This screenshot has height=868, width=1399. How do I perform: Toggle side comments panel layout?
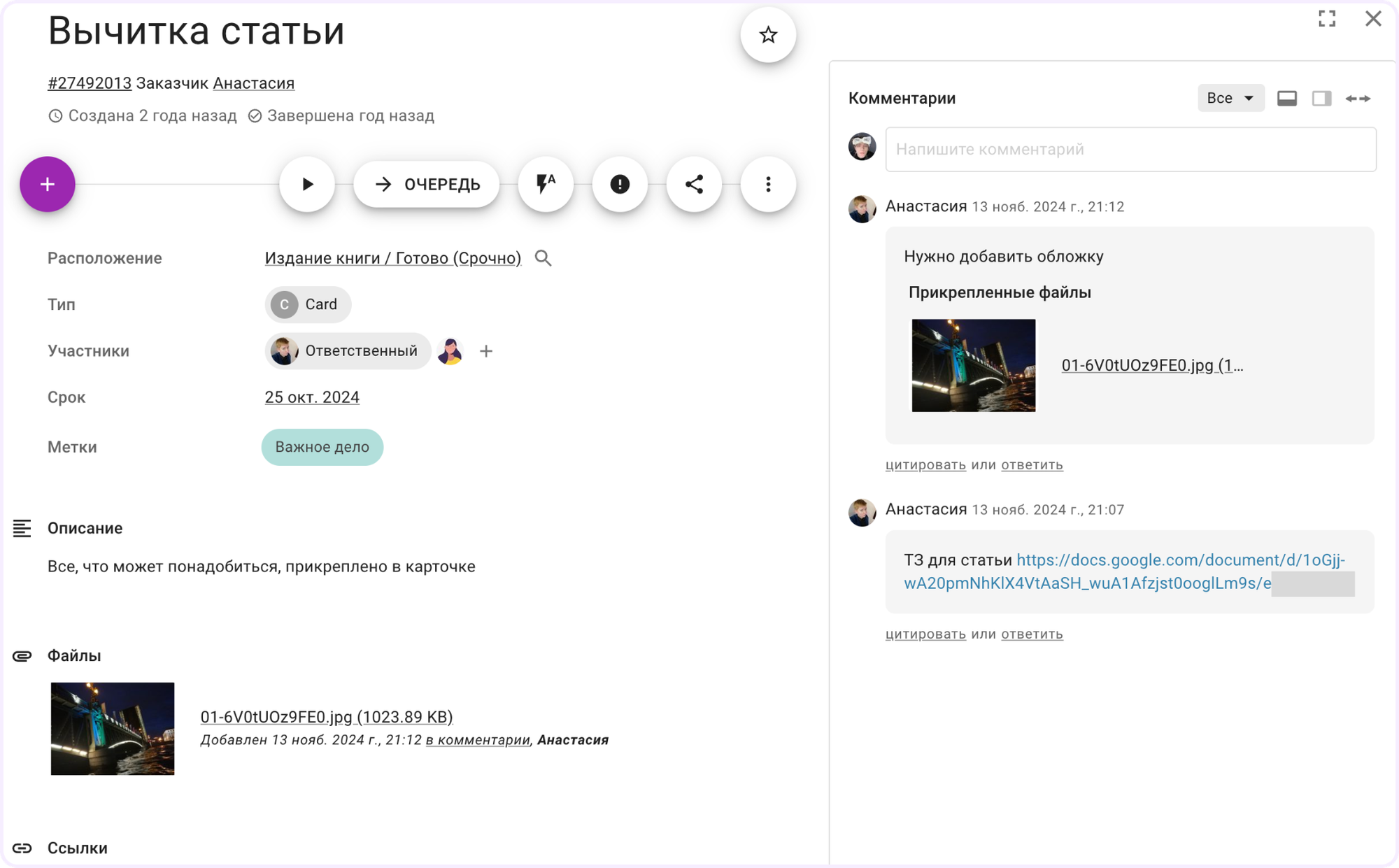click(x=1321, y=99)
